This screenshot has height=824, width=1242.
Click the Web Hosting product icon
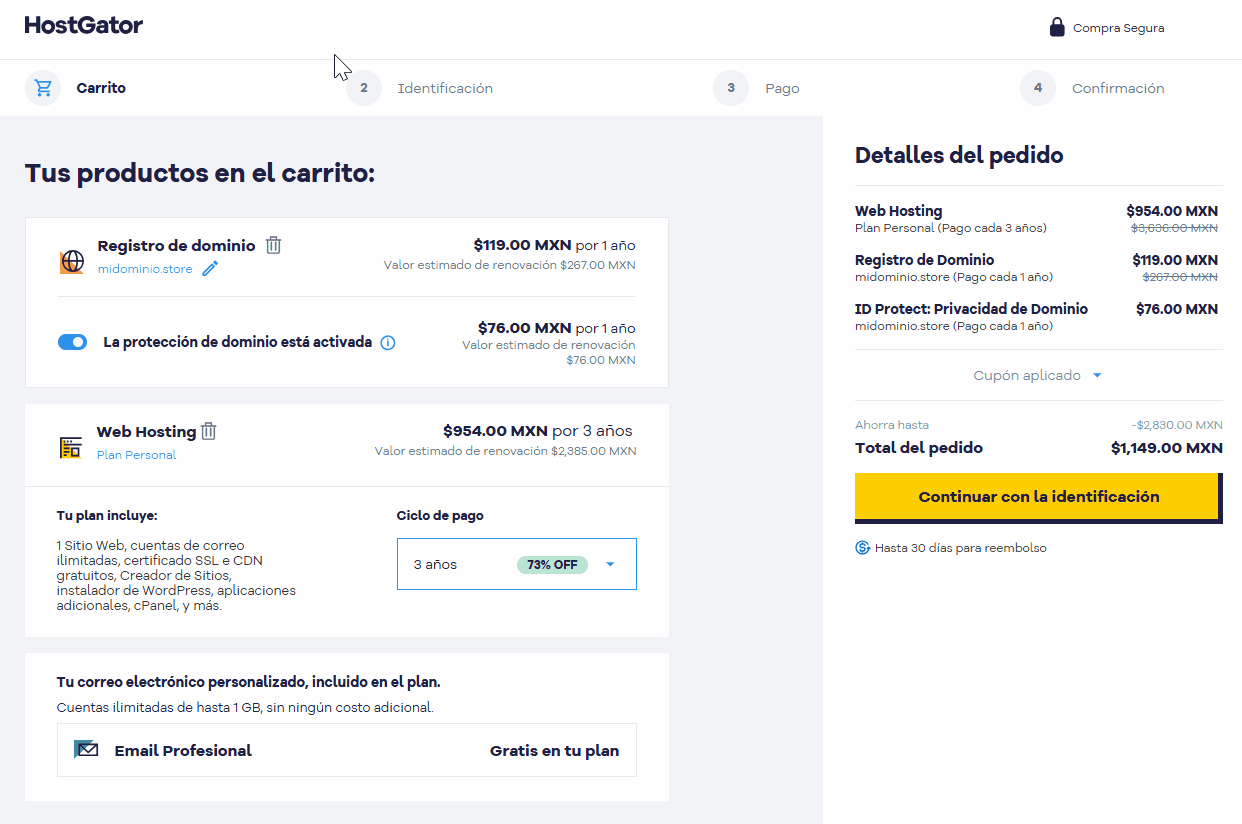70,447
